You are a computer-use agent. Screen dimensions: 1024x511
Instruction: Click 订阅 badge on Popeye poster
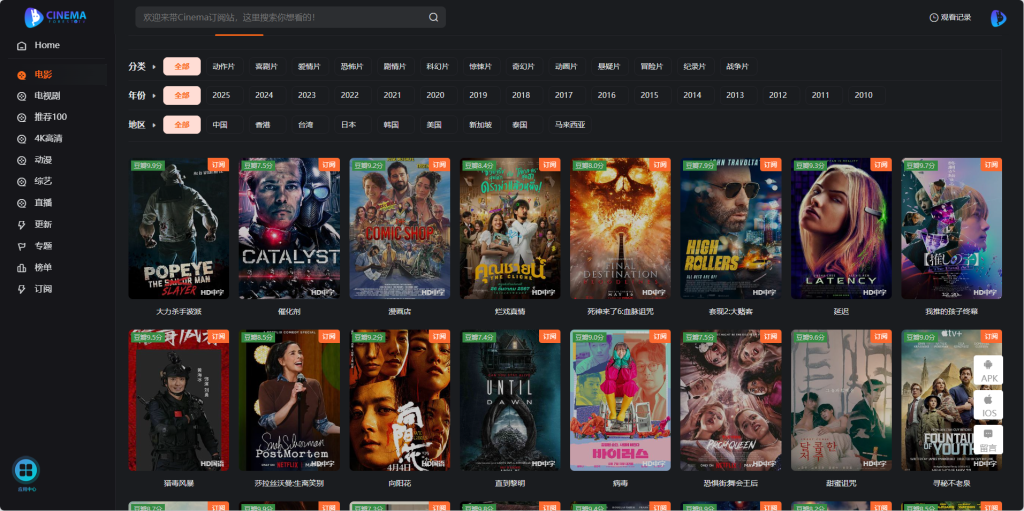point(219,165)
